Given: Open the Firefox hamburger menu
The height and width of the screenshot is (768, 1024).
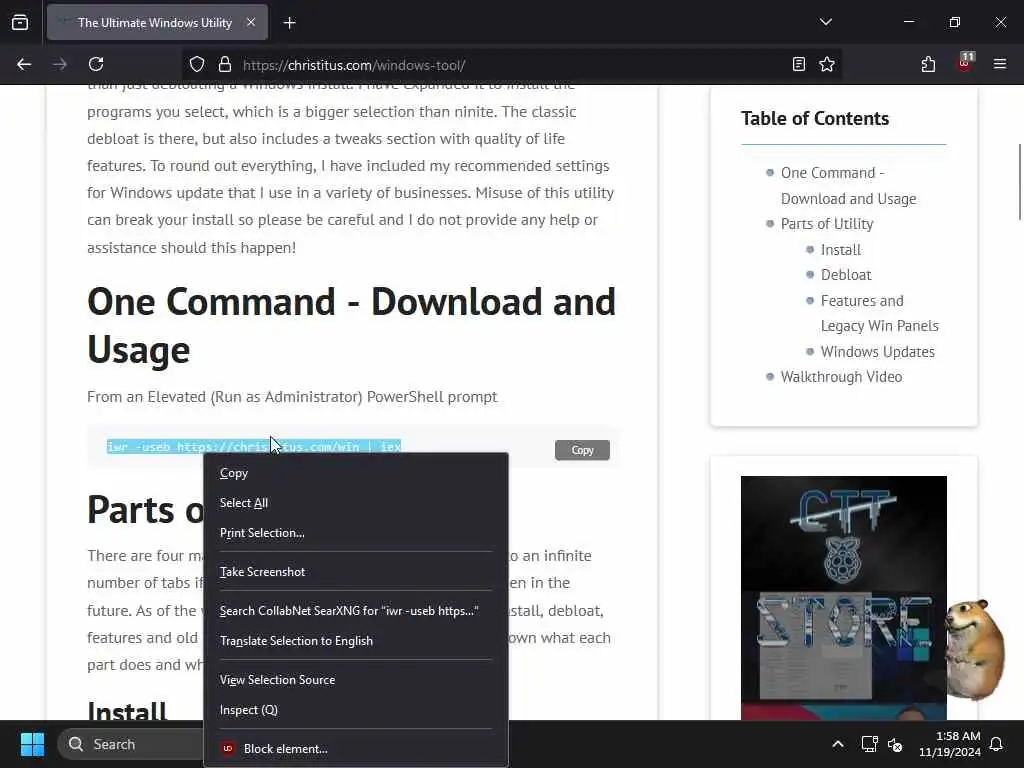Looking at the screenshot, I should [x=1000, y=64].
